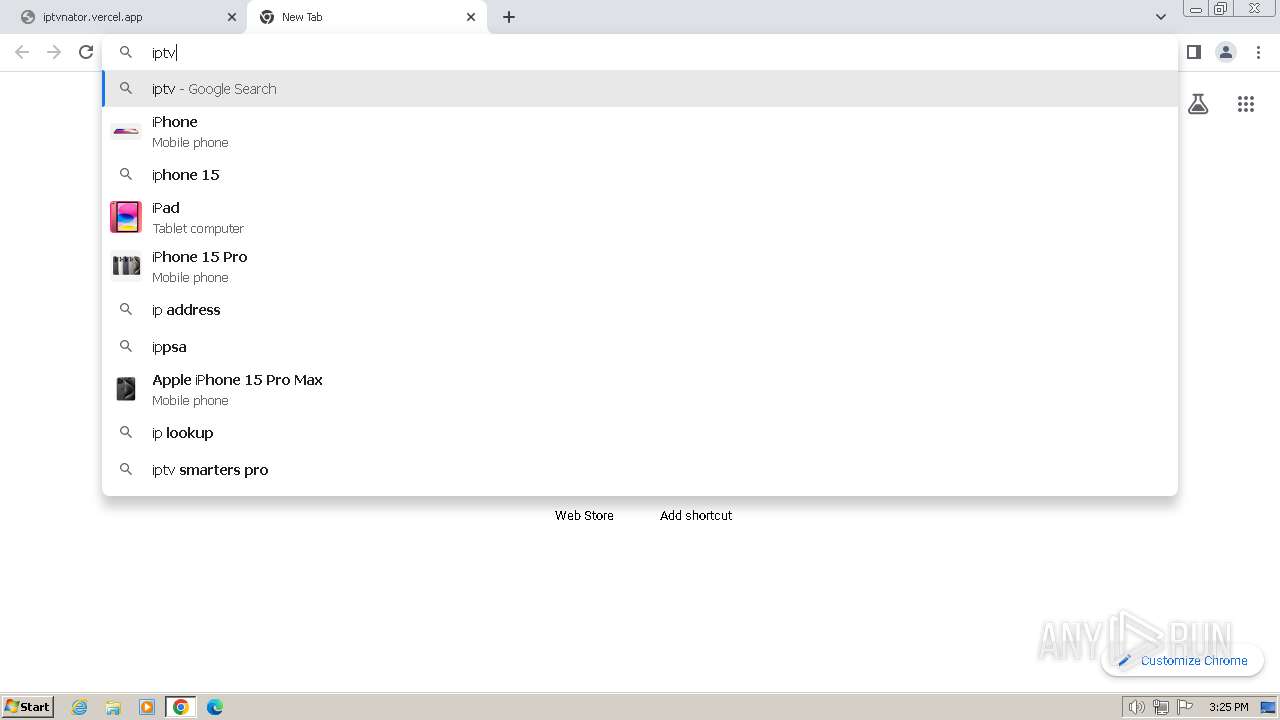Choose the iPad Tablet computer suggestion
Image resolution: width=1280 pixels, height=720 pixels.
(640, 218)
